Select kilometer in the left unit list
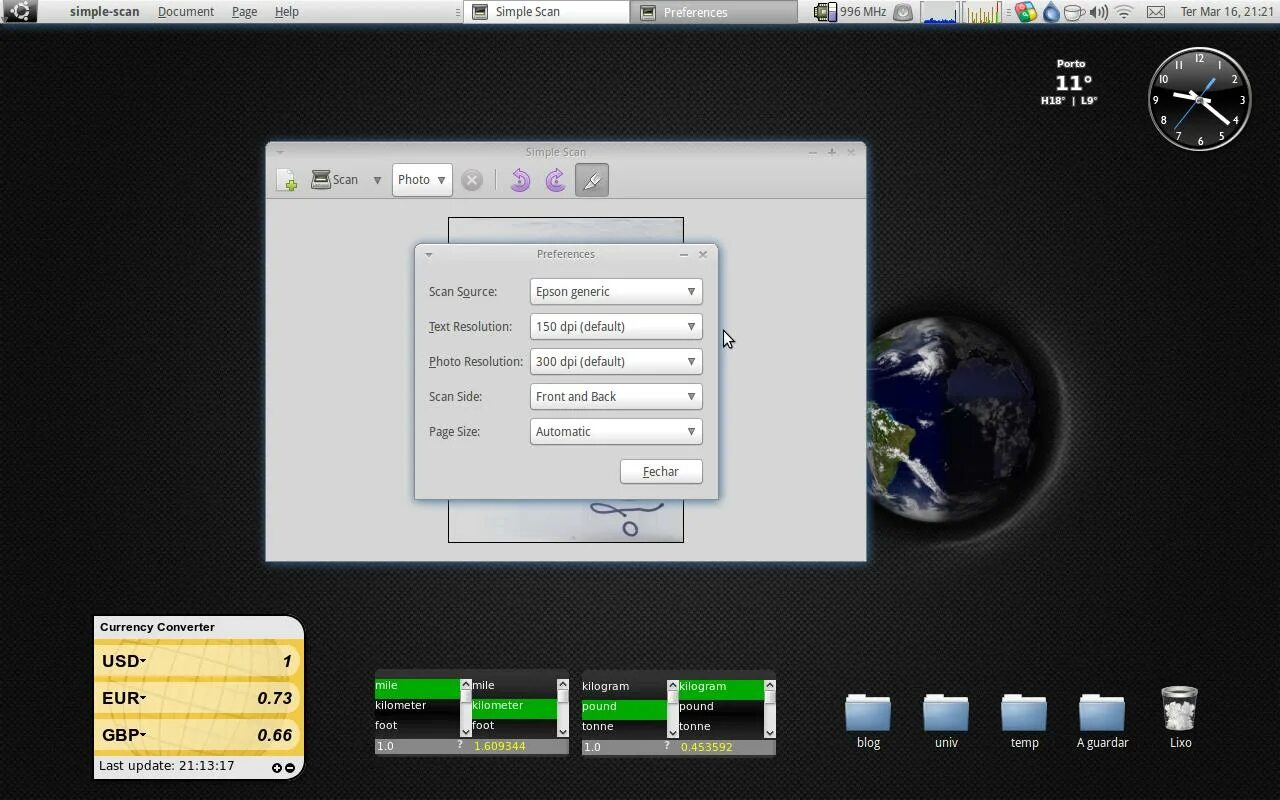The width and height of the screenshot is (1280, 800). click(x=400, y=705)
